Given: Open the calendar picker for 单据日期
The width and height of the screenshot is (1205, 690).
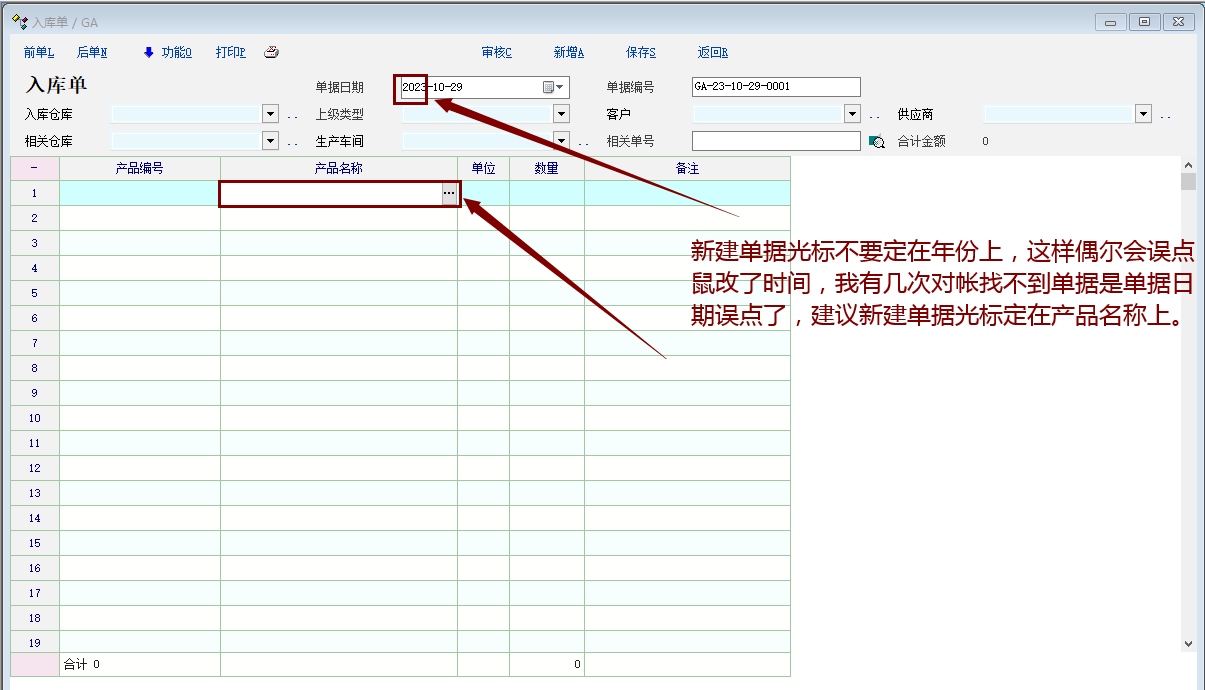Looking at the screenshot, I should click(554, 87).
